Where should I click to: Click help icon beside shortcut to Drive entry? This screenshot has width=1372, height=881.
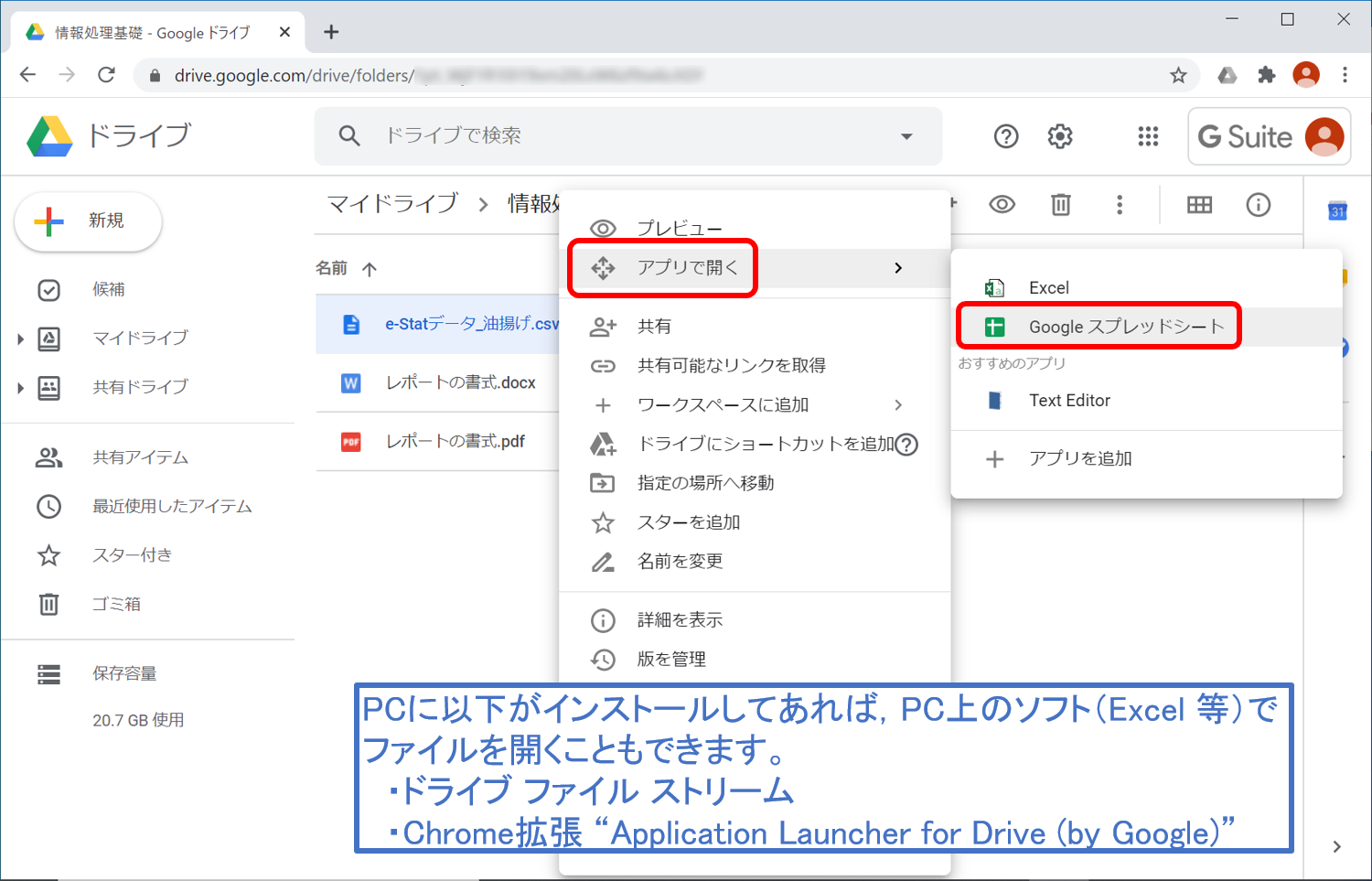[906, 445]
